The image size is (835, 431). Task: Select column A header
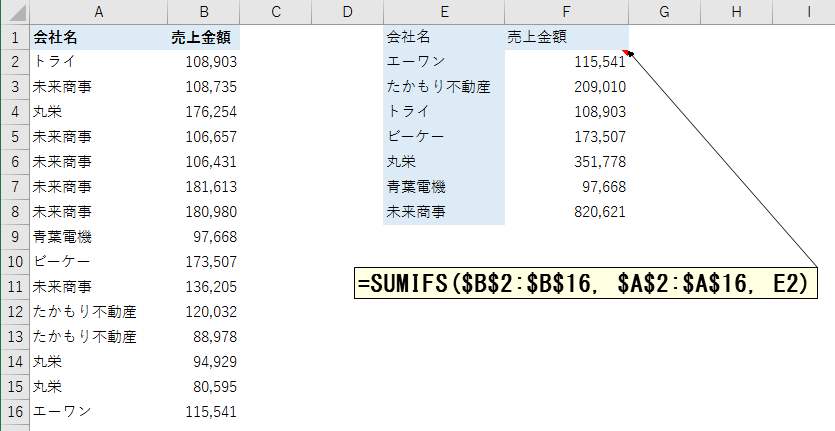point(99,12)
